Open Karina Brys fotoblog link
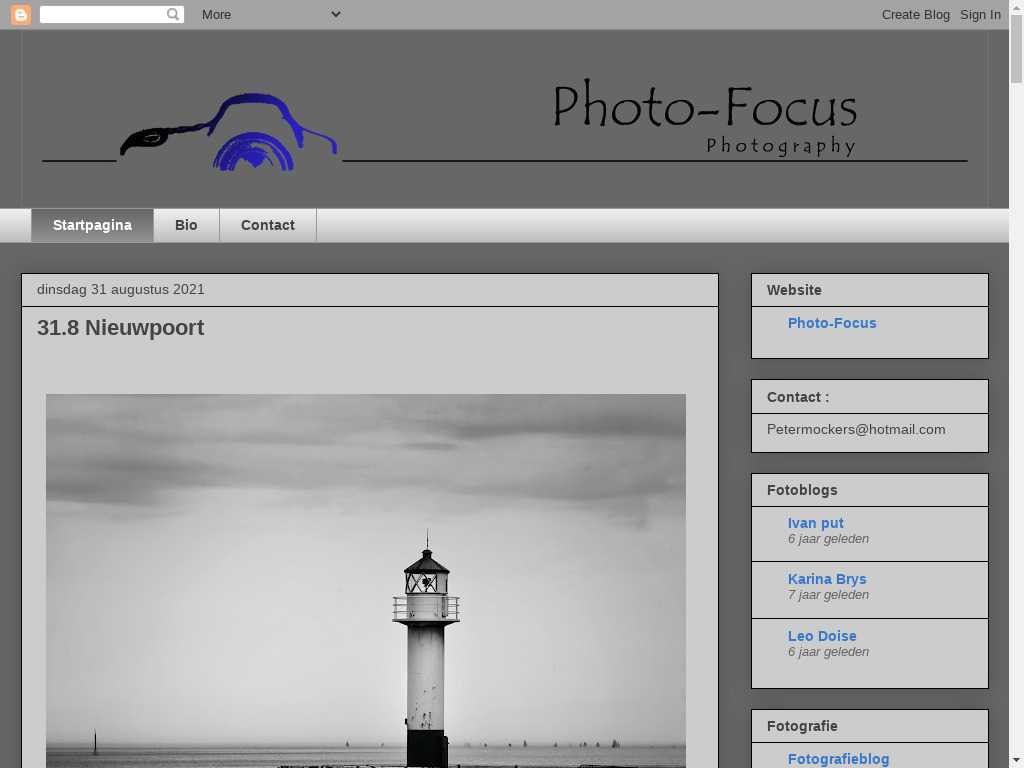 pos(826,579)
